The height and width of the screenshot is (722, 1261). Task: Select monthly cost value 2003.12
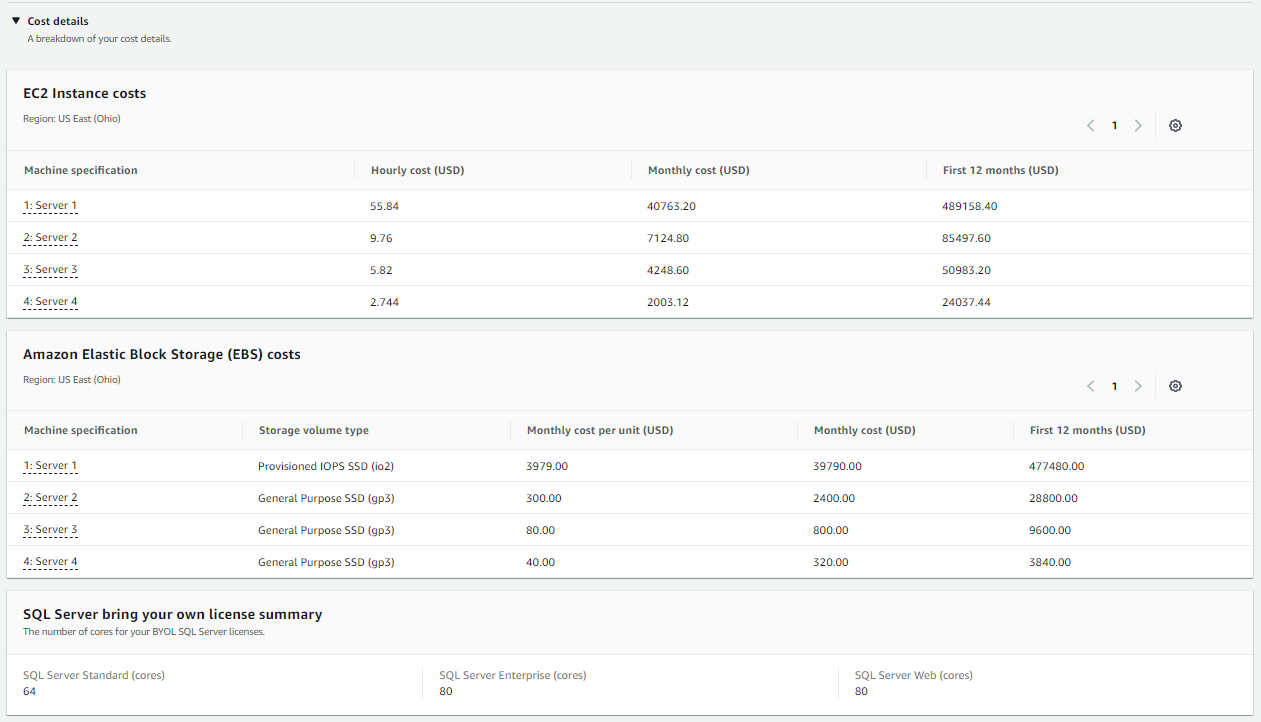pyautogui.click(x=668, y=302)
